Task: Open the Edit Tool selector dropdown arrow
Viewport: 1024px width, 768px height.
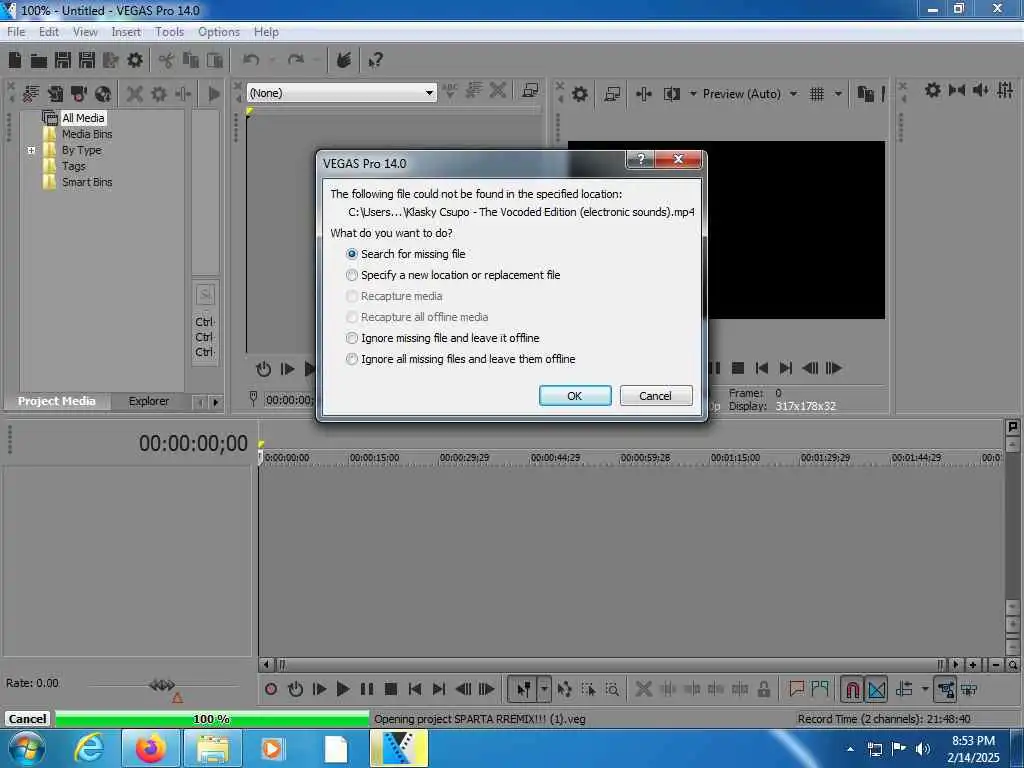Action: (x=544, y=689)
